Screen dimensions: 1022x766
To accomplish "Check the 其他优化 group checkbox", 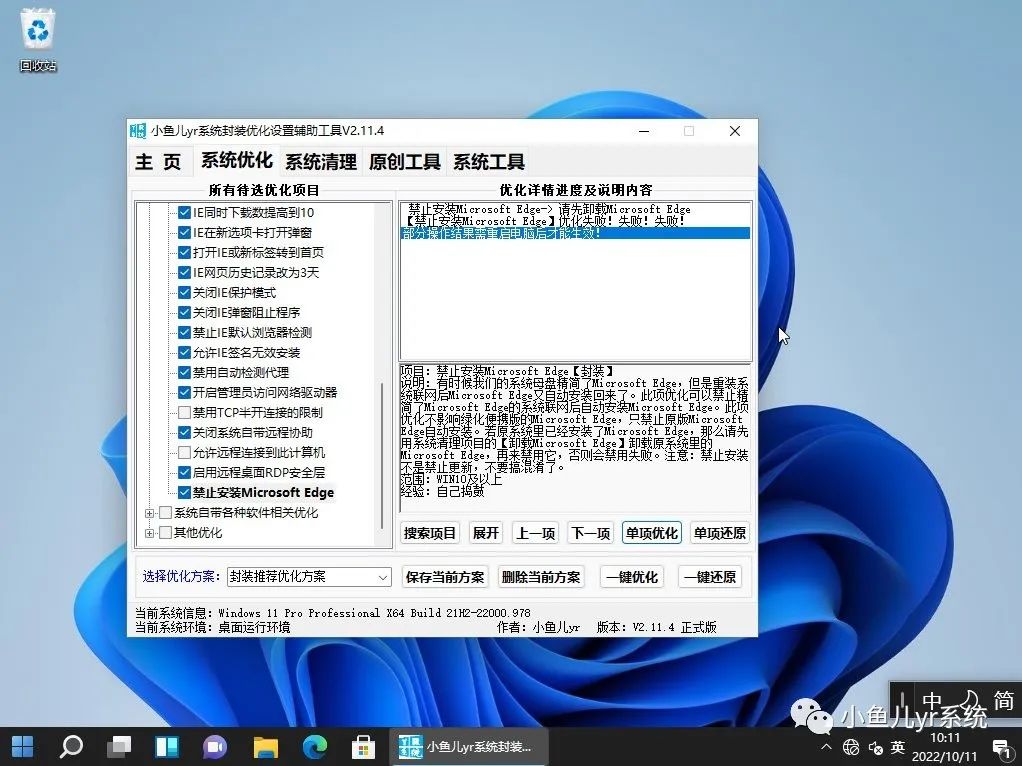I will coord(166,533).
